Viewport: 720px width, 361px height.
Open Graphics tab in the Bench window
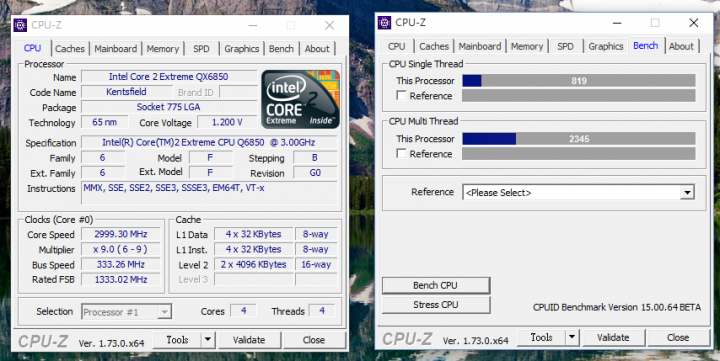tap(606, 46)
